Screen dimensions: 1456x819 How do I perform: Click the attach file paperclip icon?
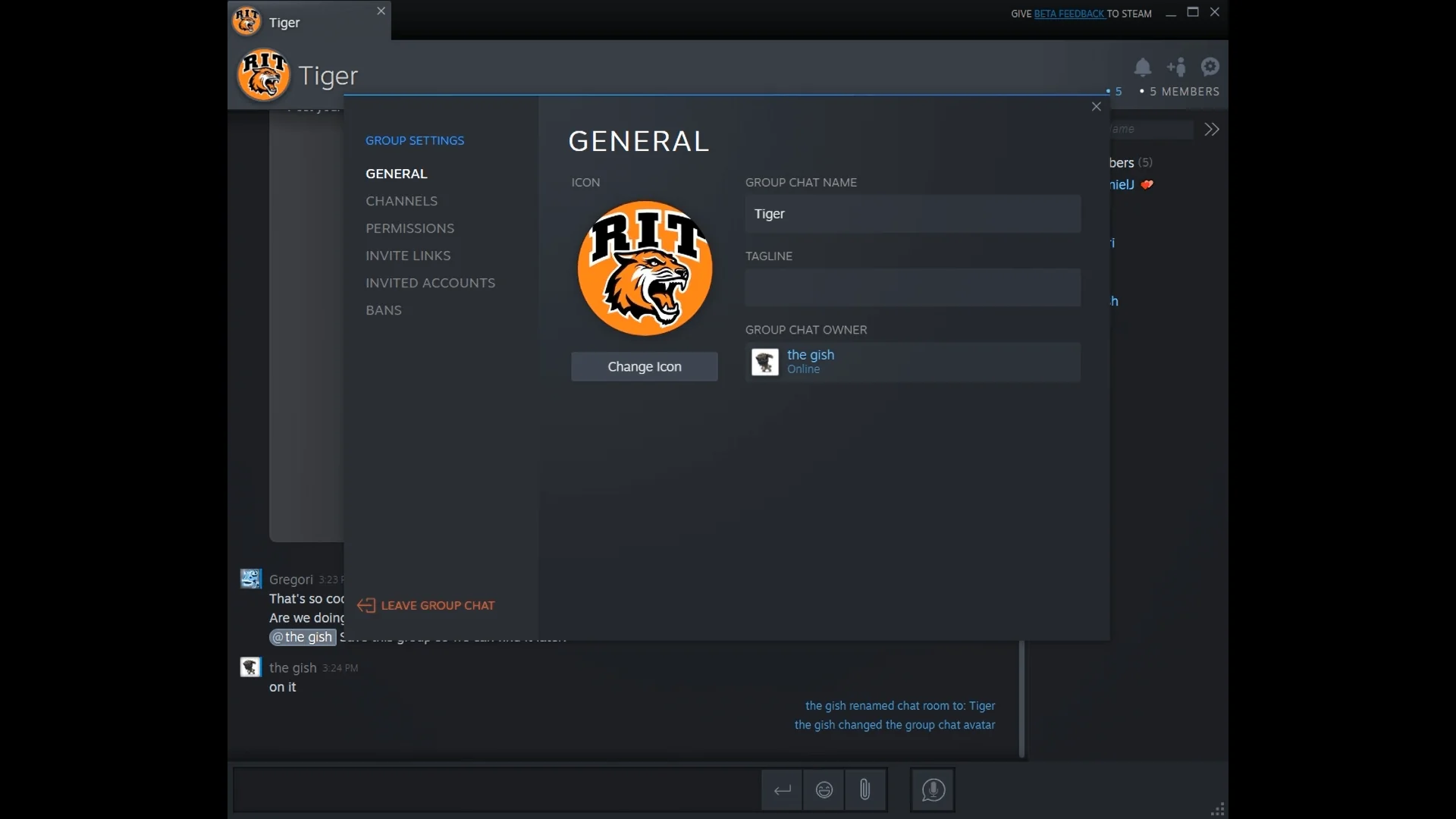865,790
